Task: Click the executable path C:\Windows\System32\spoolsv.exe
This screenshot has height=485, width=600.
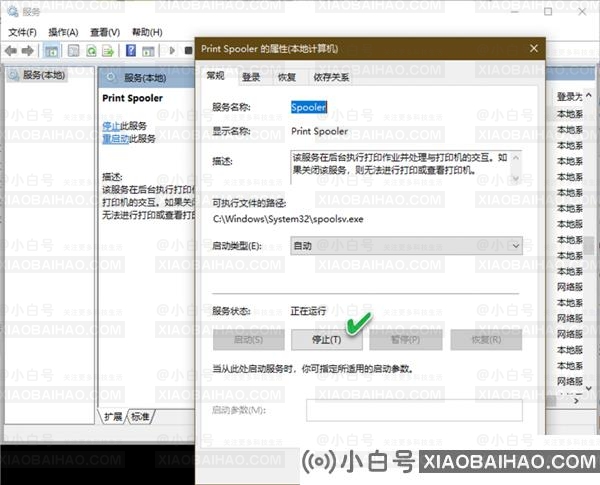Action: 288,219
